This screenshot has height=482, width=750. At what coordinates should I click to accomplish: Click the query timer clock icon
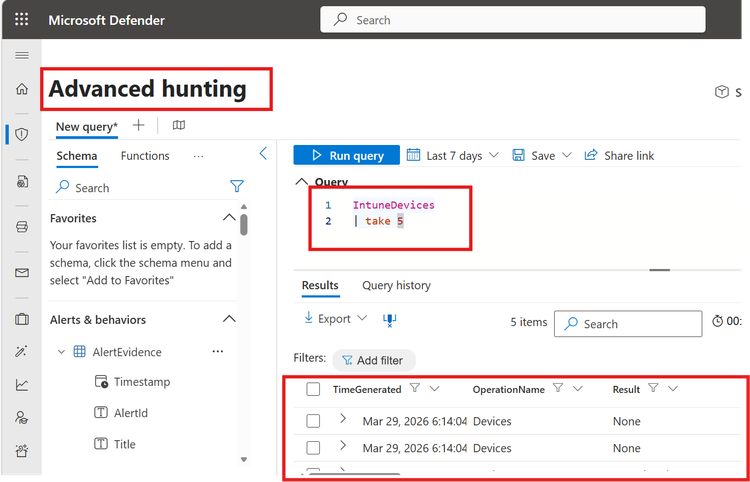(717, 321)
